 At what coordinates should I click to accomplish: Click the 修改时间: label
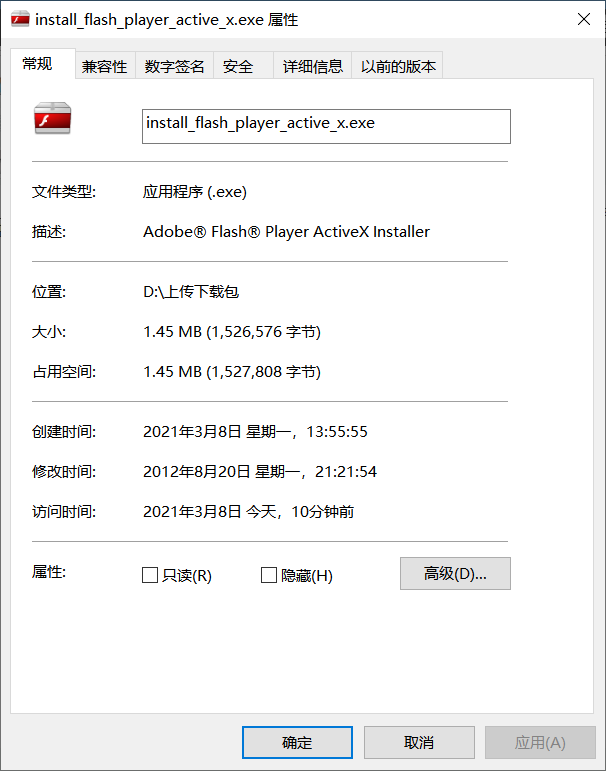pos(64,472)
